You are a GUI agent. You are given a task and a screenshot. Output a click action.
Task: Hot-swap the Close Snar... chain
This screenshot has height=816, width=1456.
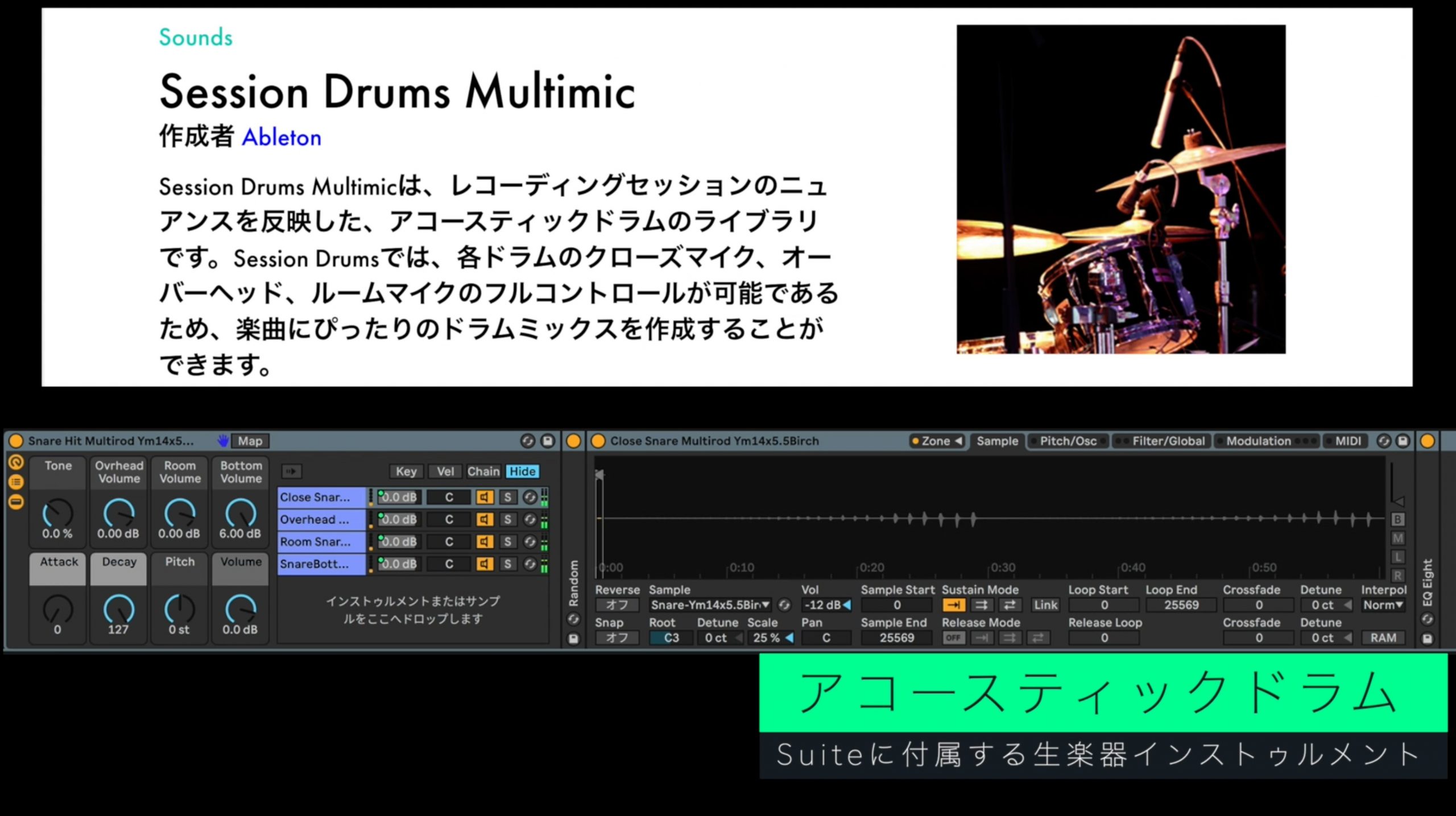click(530, 498)
